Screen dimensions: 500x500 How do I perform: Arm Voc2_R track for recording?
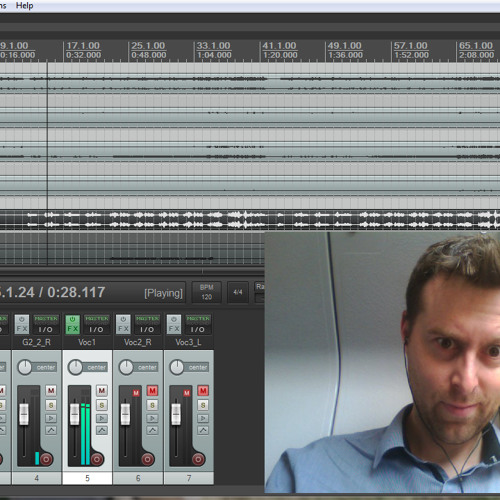tap(147, 459)
